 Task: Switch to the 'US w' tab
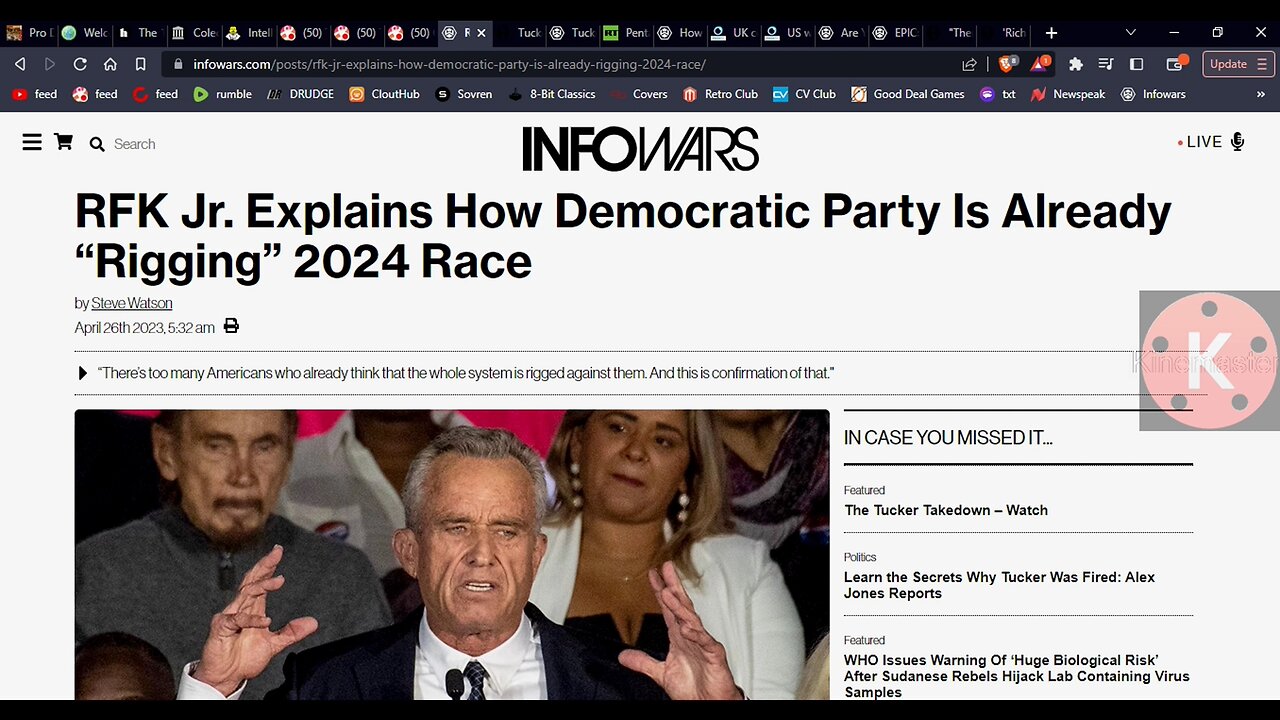click(787, 33)
